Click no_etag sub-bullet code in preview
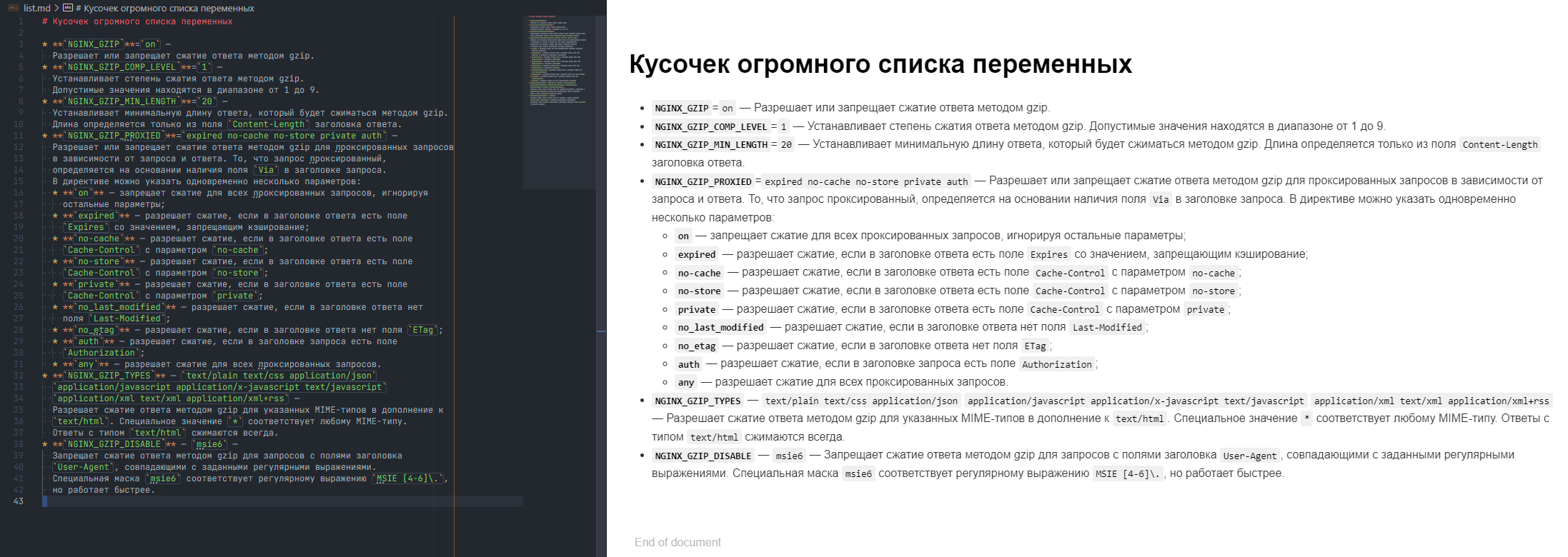The width and height of the screenshot is (1568, 557). click(697, 346)
